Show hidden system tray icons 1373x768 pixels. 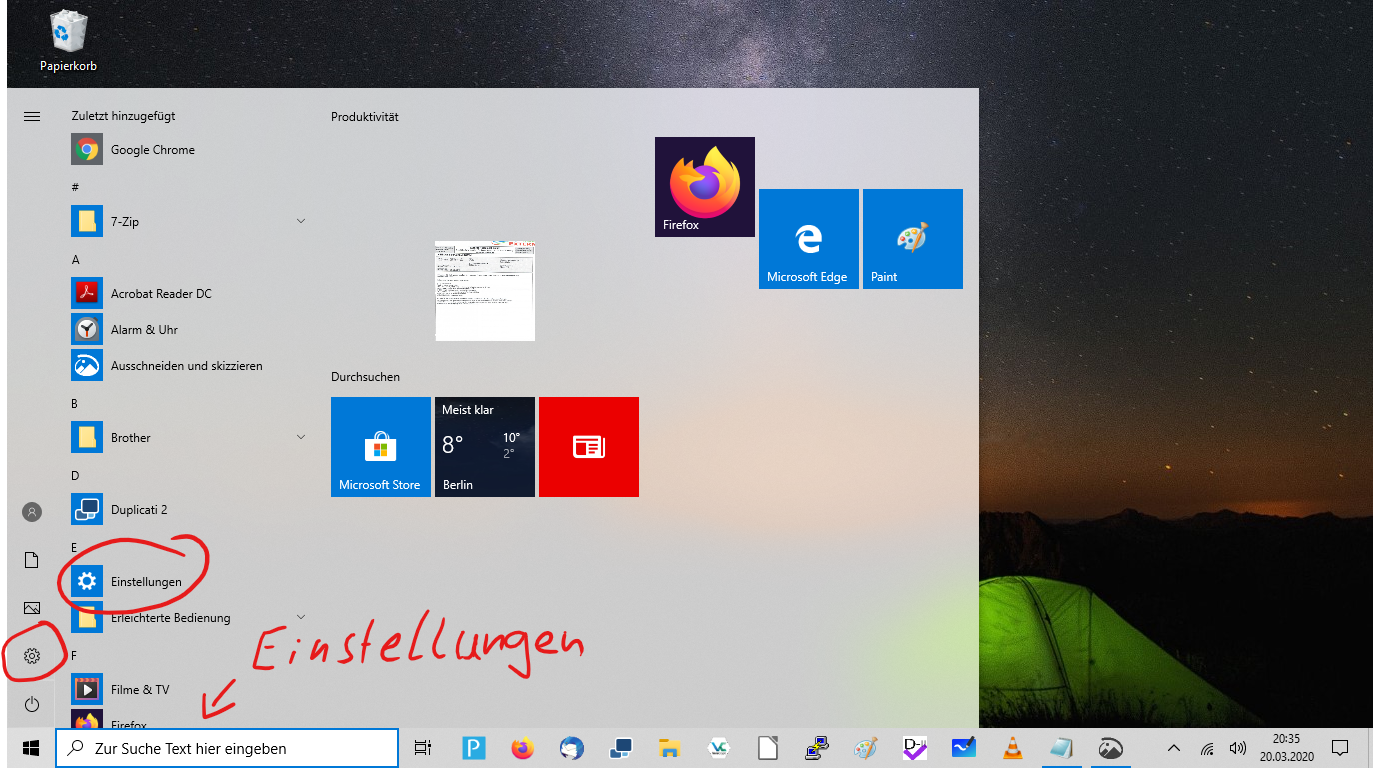[1174, 748]
